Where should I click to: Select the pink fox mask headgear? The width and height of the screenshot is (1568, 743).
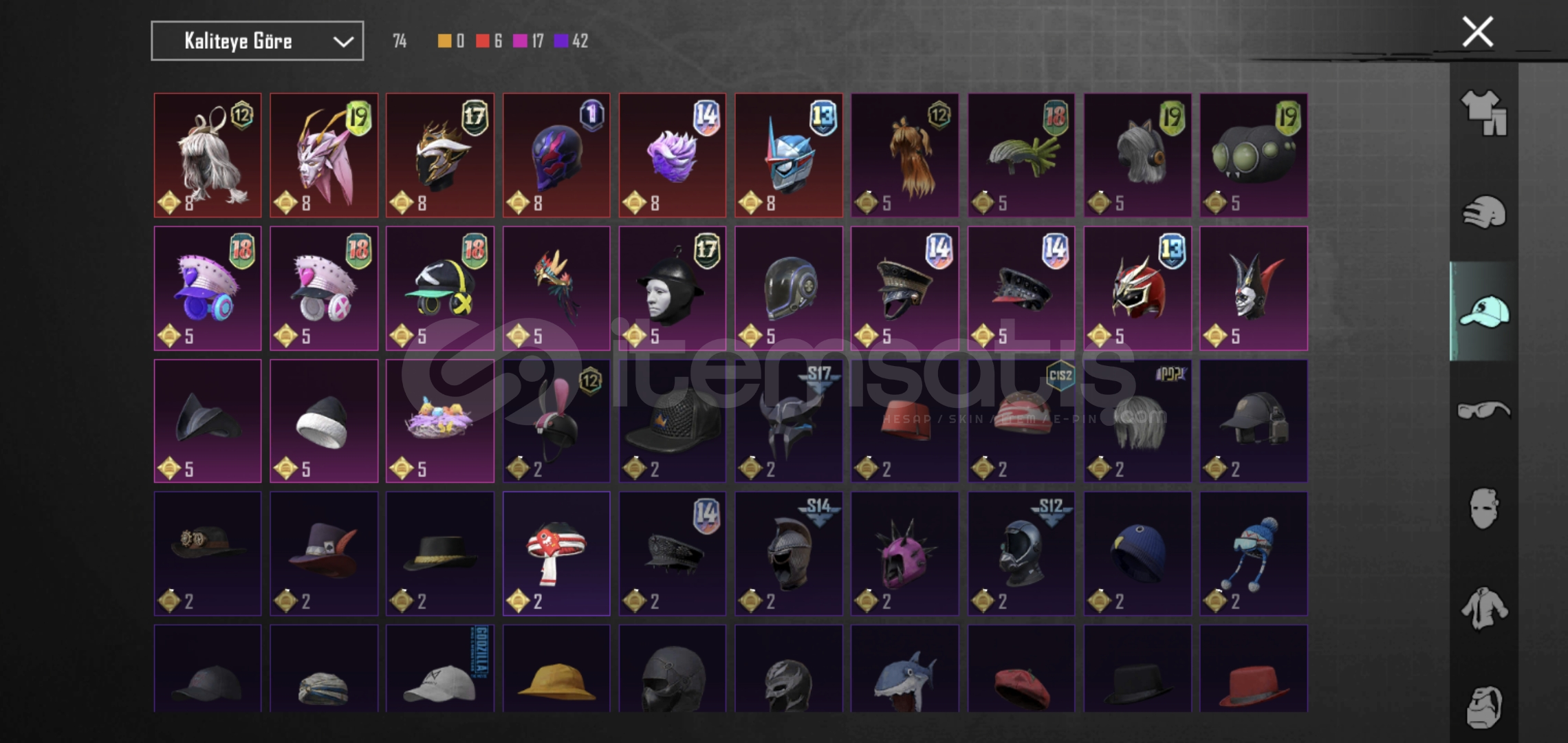coord(324,155)
